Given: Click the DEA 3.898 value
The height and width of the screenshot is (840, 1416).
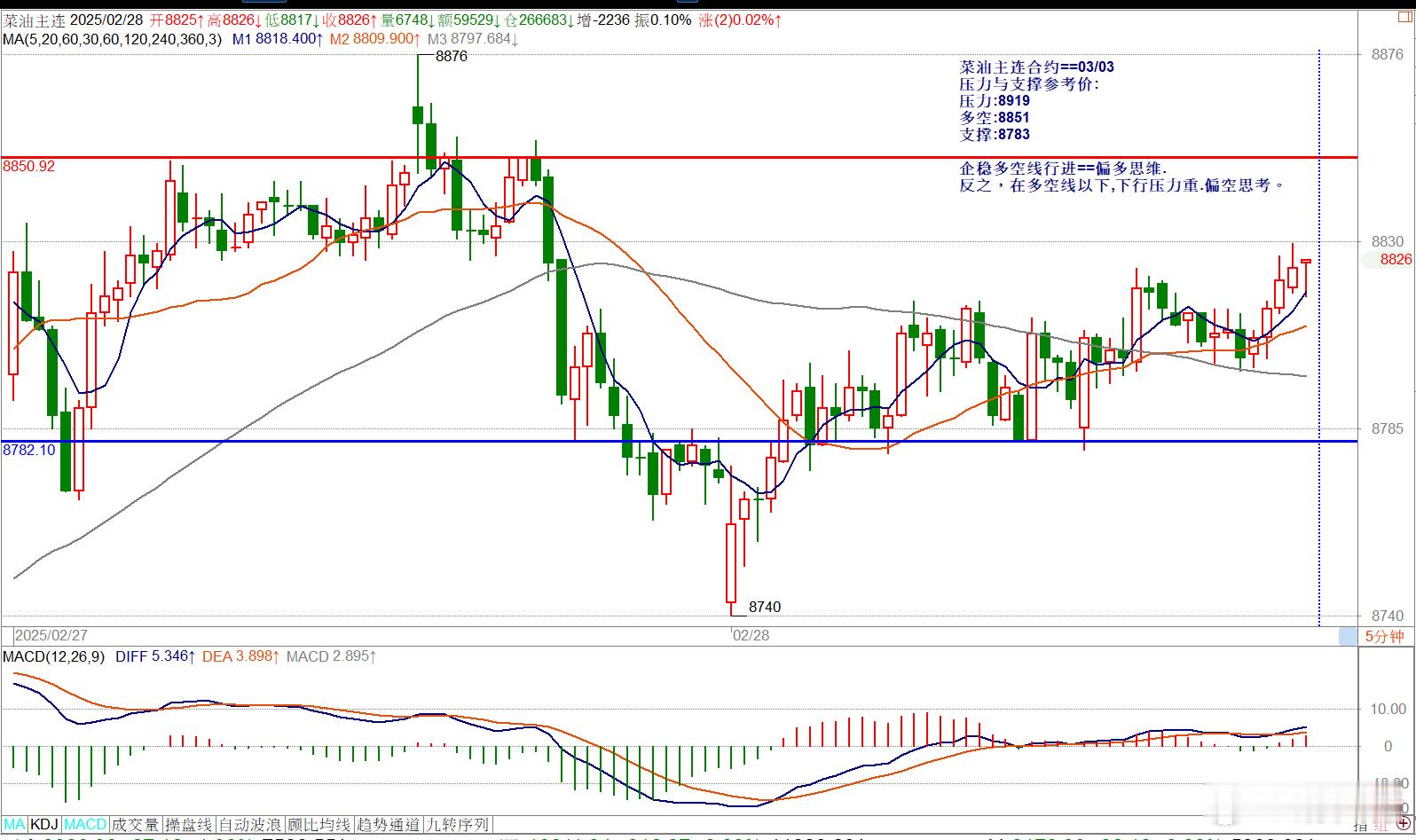Looking at the screenshot, I should [241, 656].
